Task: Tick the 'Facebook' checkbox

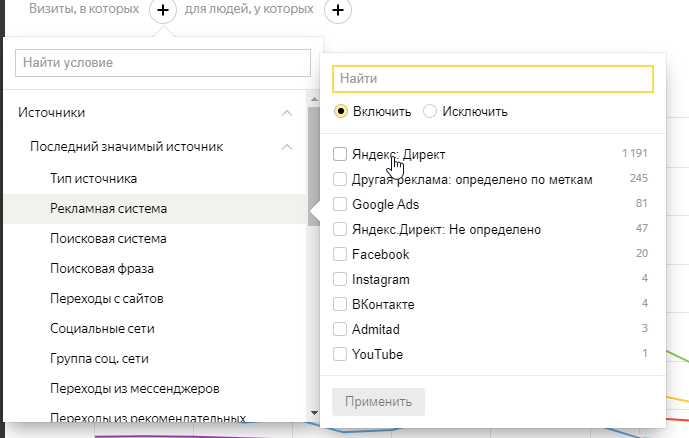Action: 340,254
